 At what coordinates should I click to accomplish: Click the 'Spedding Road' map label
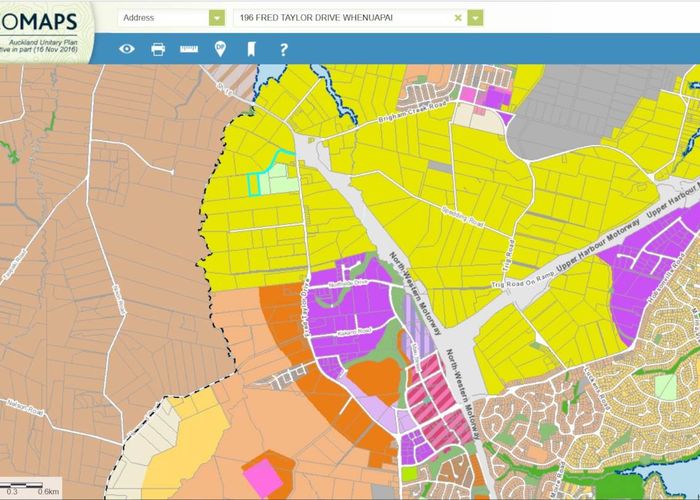(462, 217)
